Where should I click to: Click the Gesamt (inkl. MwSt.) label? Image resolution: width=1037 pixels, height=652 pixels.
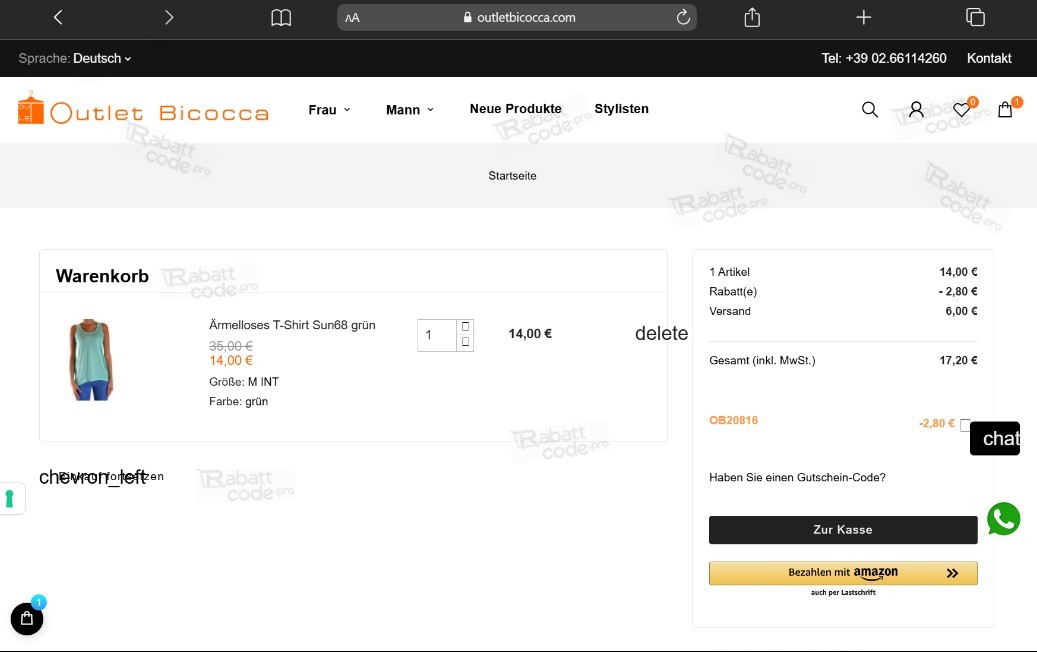(762, 360)
